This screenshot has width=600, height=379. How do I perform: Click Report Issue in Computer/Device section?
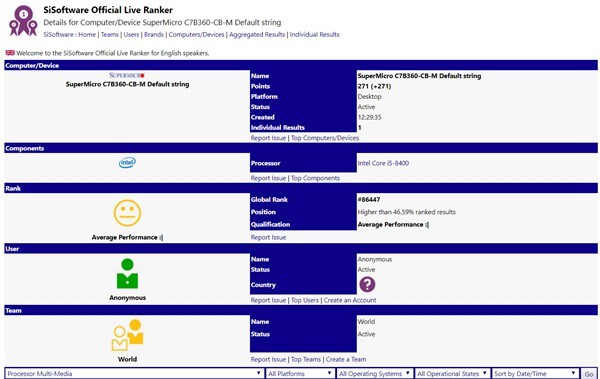pyautogui.click(x=268, y=138)
